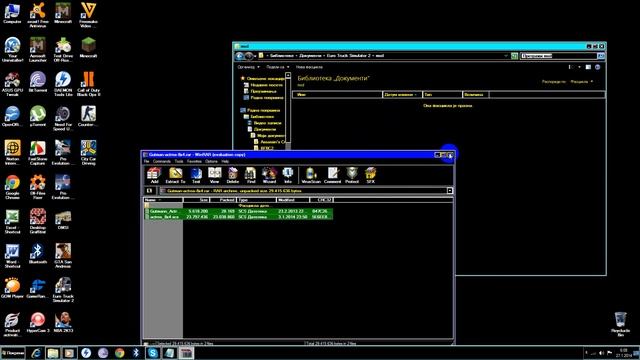Expand the WinRAR archive path dropdown
The image size is (640, 360).
[x=450, y=191]
